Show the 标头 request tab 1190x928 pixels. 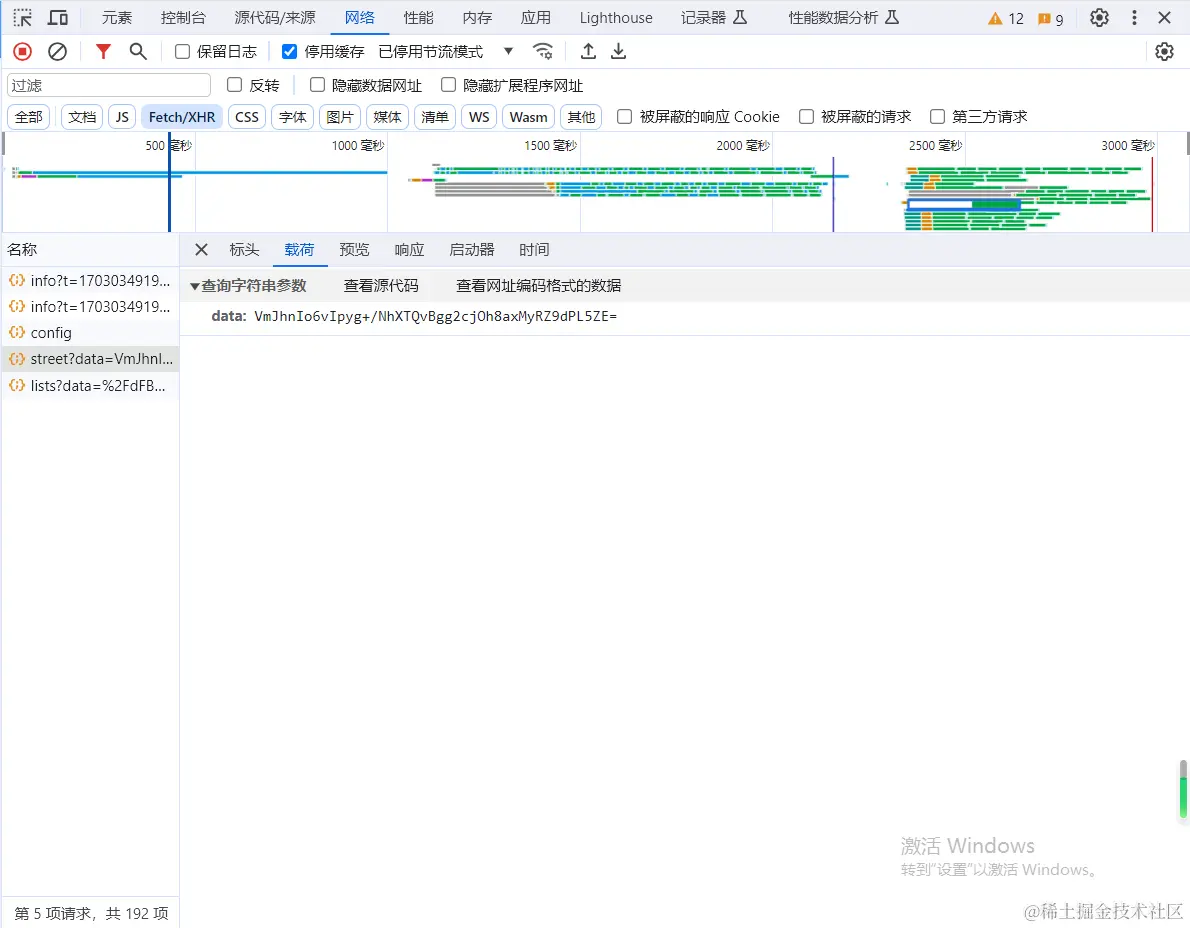(244, 250)
